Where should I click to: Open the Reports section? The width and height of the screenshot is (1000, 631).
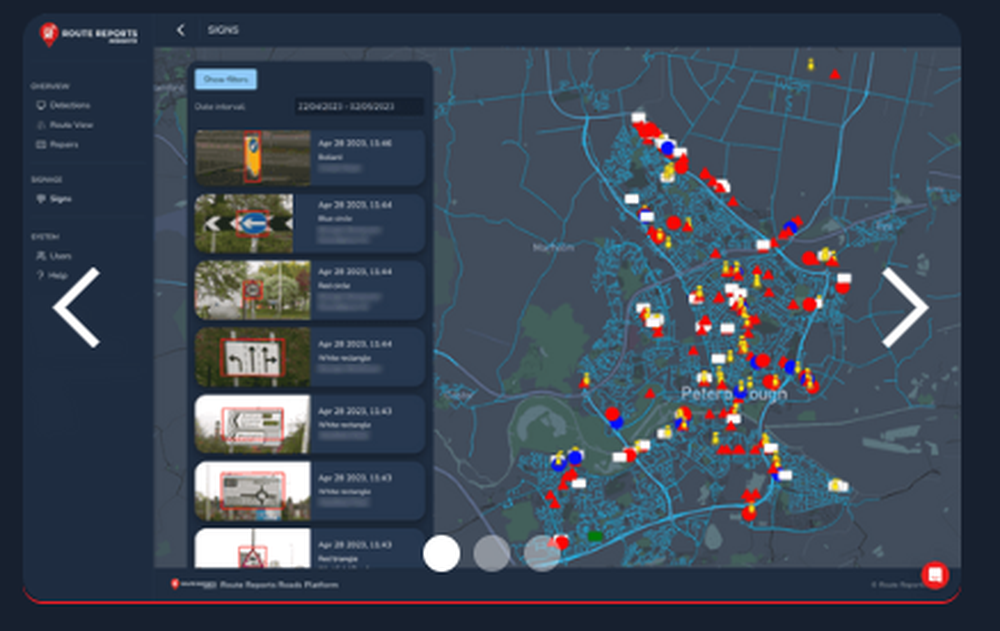pos(66,145)
